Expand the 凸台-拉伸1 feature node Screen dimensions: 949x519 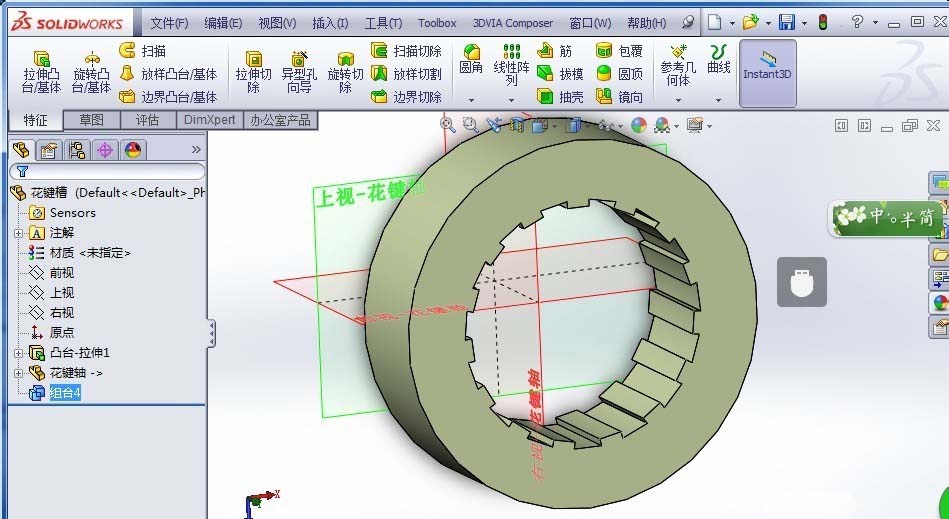click(18, 353)
